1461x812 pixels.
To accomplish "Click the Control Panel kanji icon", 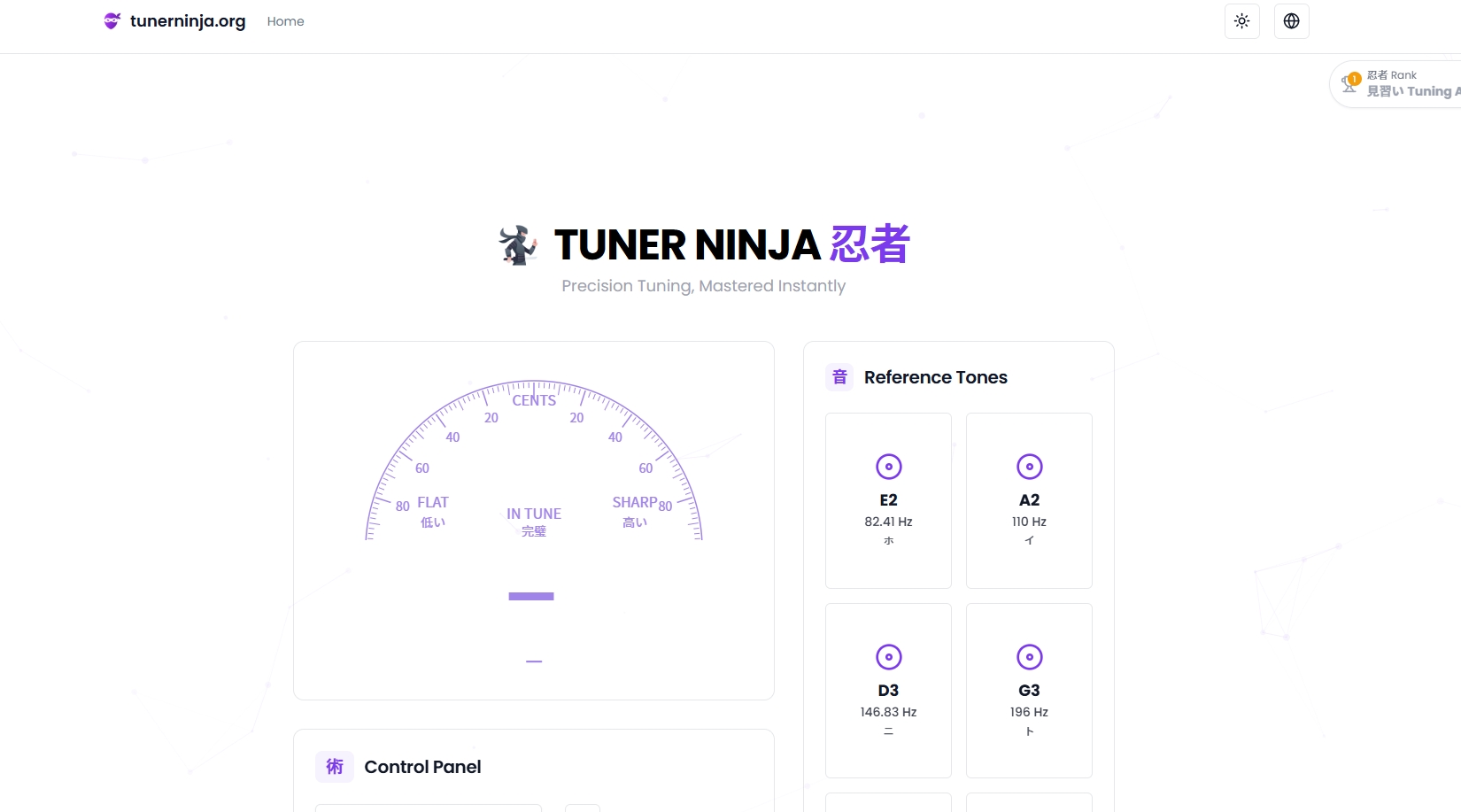I will (335, 767).
